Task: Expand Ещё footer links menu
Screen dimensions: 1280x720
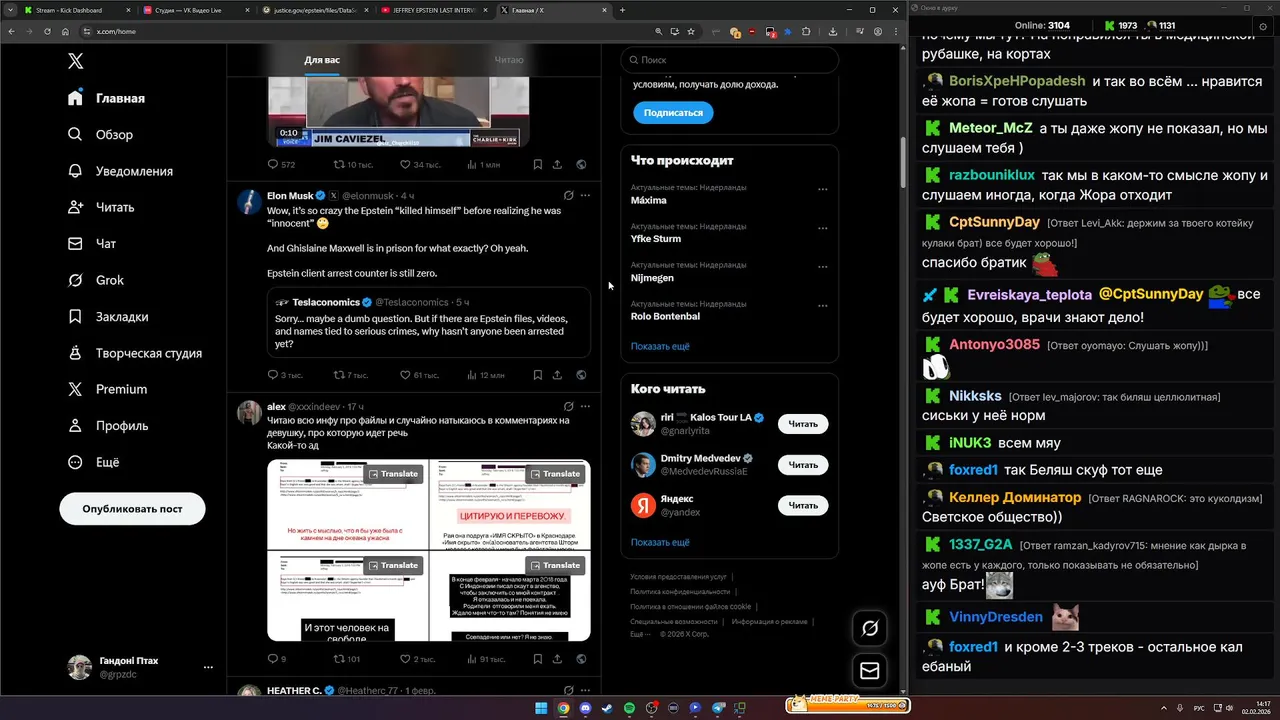Action: click(639, 634)
